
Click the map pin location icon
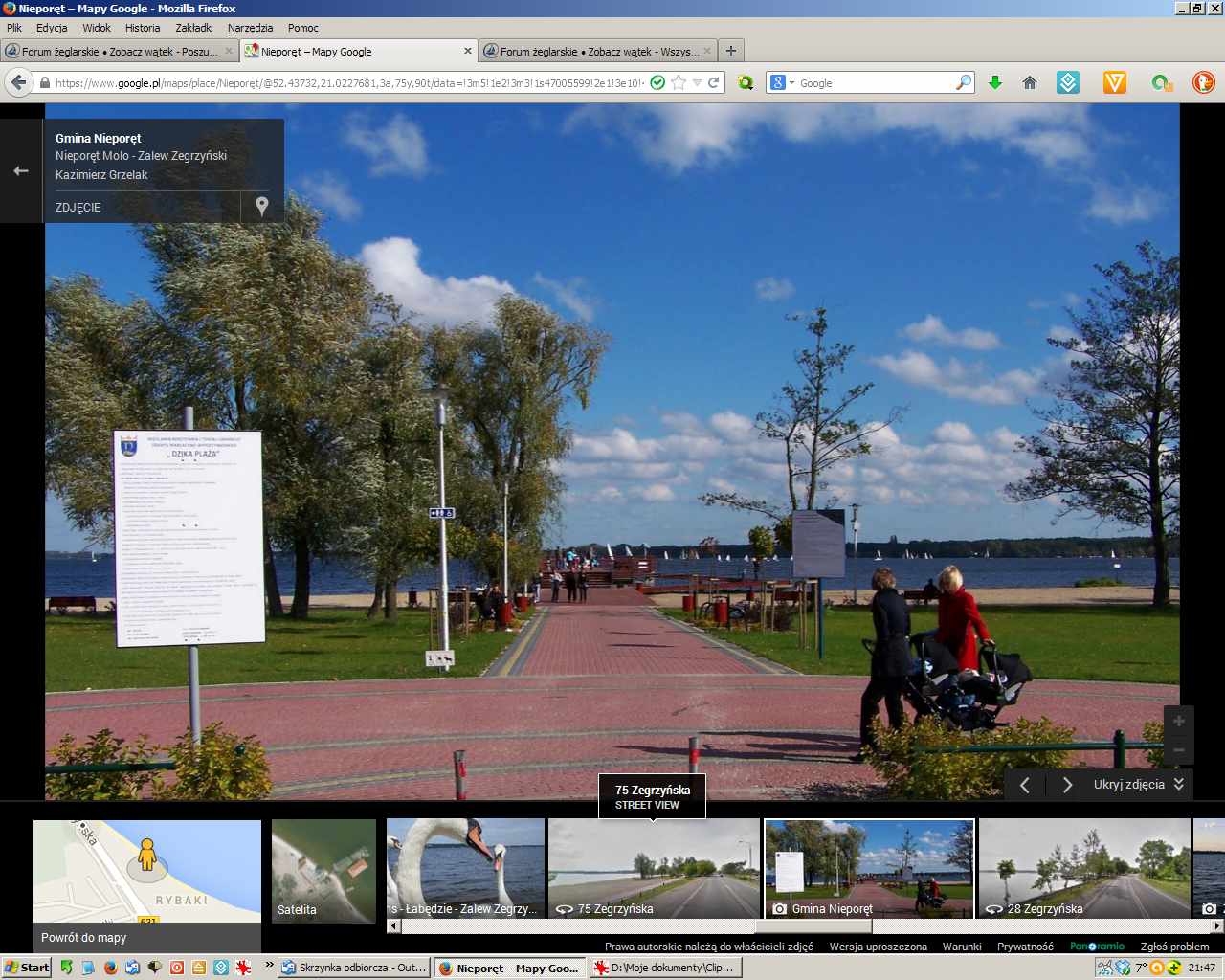pyautogui.click(x=261, y=206)
